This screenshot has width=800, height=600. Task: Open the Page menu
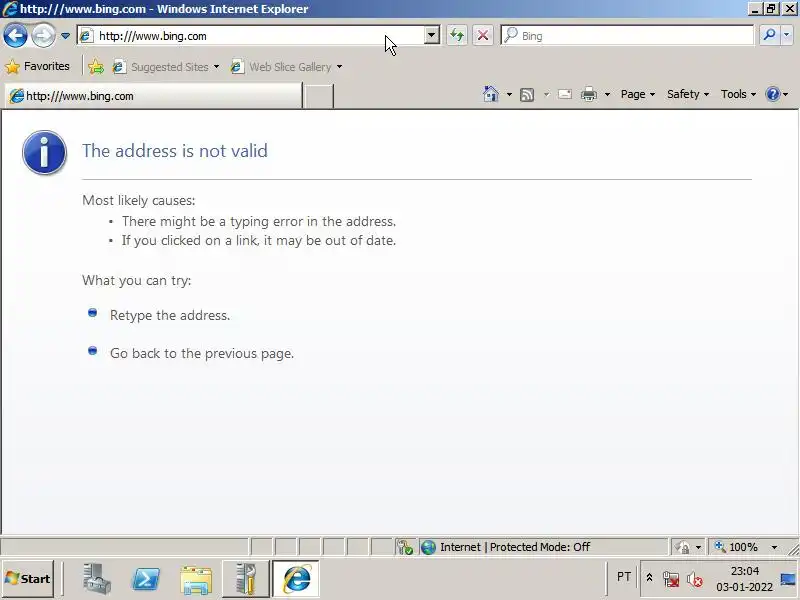[638, 94]
